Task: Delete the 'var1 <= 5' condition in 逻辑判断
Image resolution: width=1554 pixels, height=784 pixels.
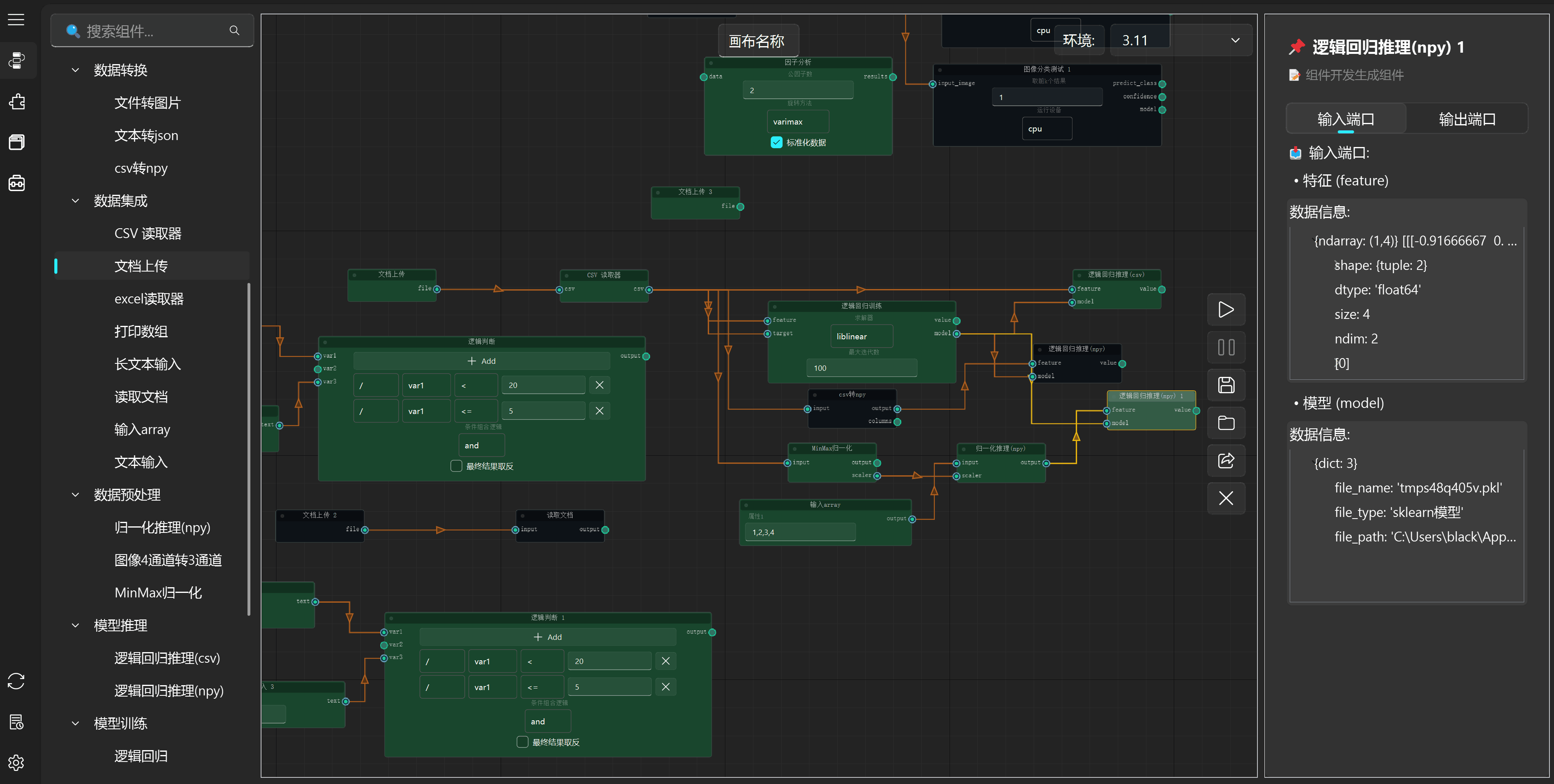Action: (599, 411)
